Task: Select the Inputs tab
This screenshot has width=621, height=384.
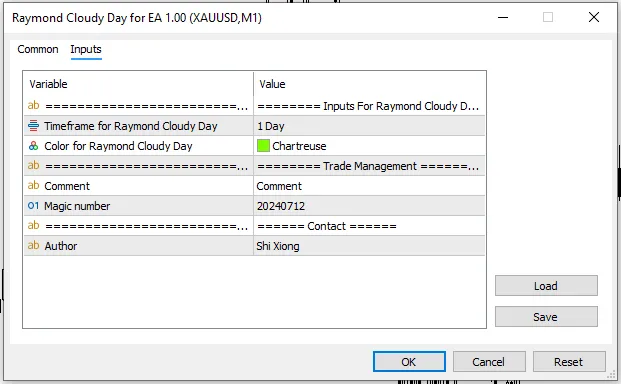Action: coord(86,49)
